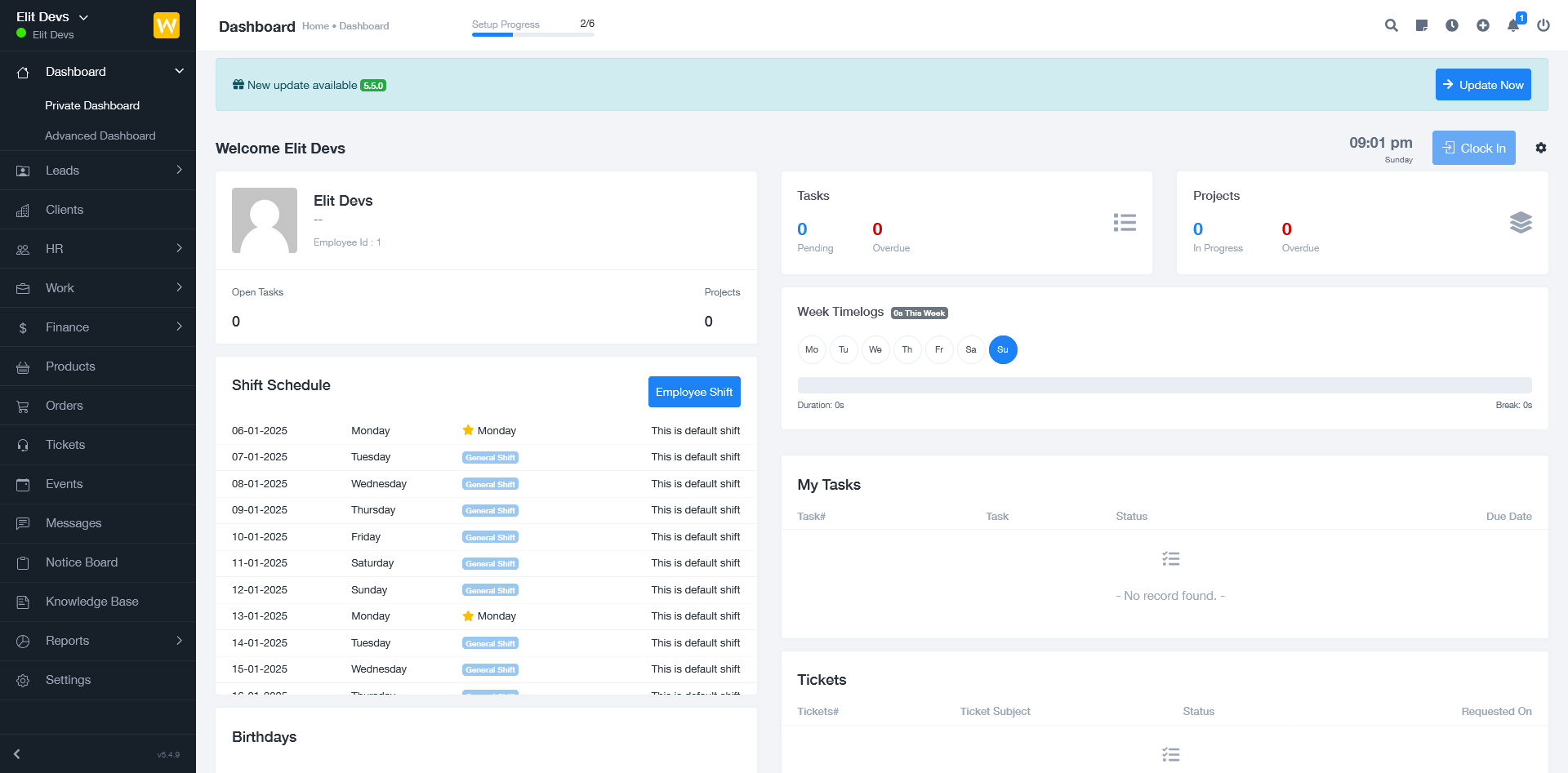This screenshot has height=773, width=1568.
Task: Click the Employee Shift button
Action: click(694, 392)
